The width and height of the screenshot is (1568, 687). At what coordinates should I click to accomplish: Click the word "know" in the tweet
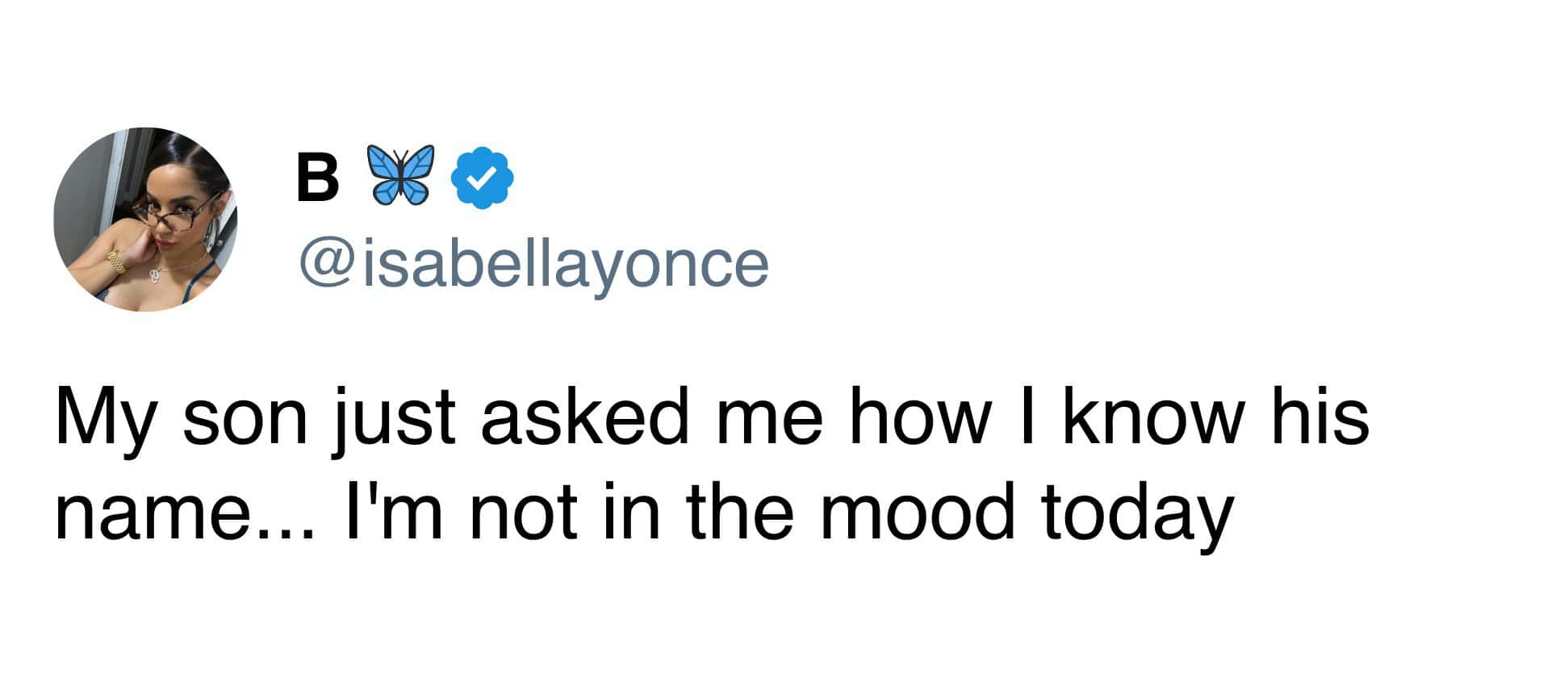click(x=1150, y=419)
